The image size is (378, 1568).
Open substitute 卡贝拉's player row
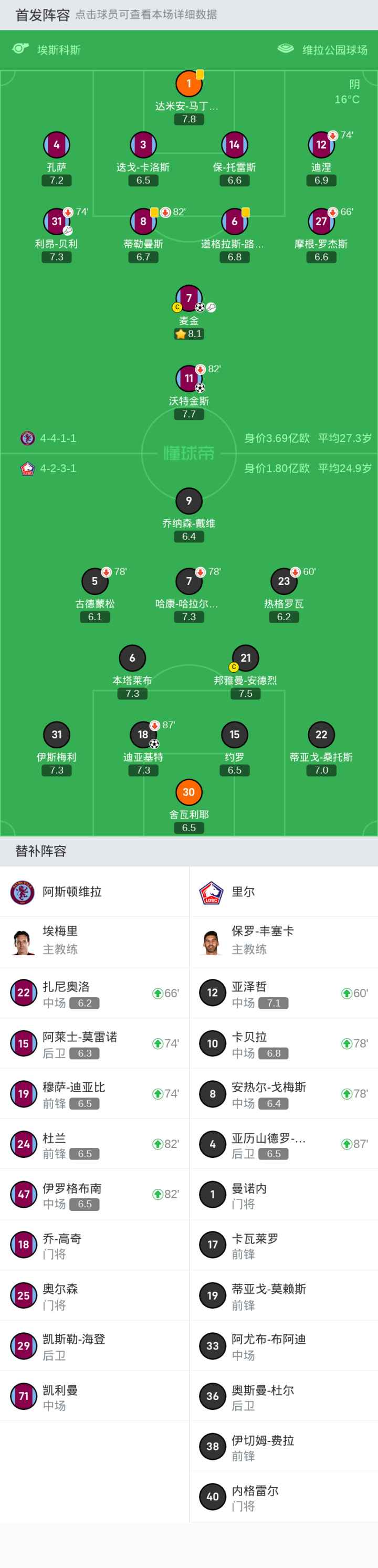283,1043
